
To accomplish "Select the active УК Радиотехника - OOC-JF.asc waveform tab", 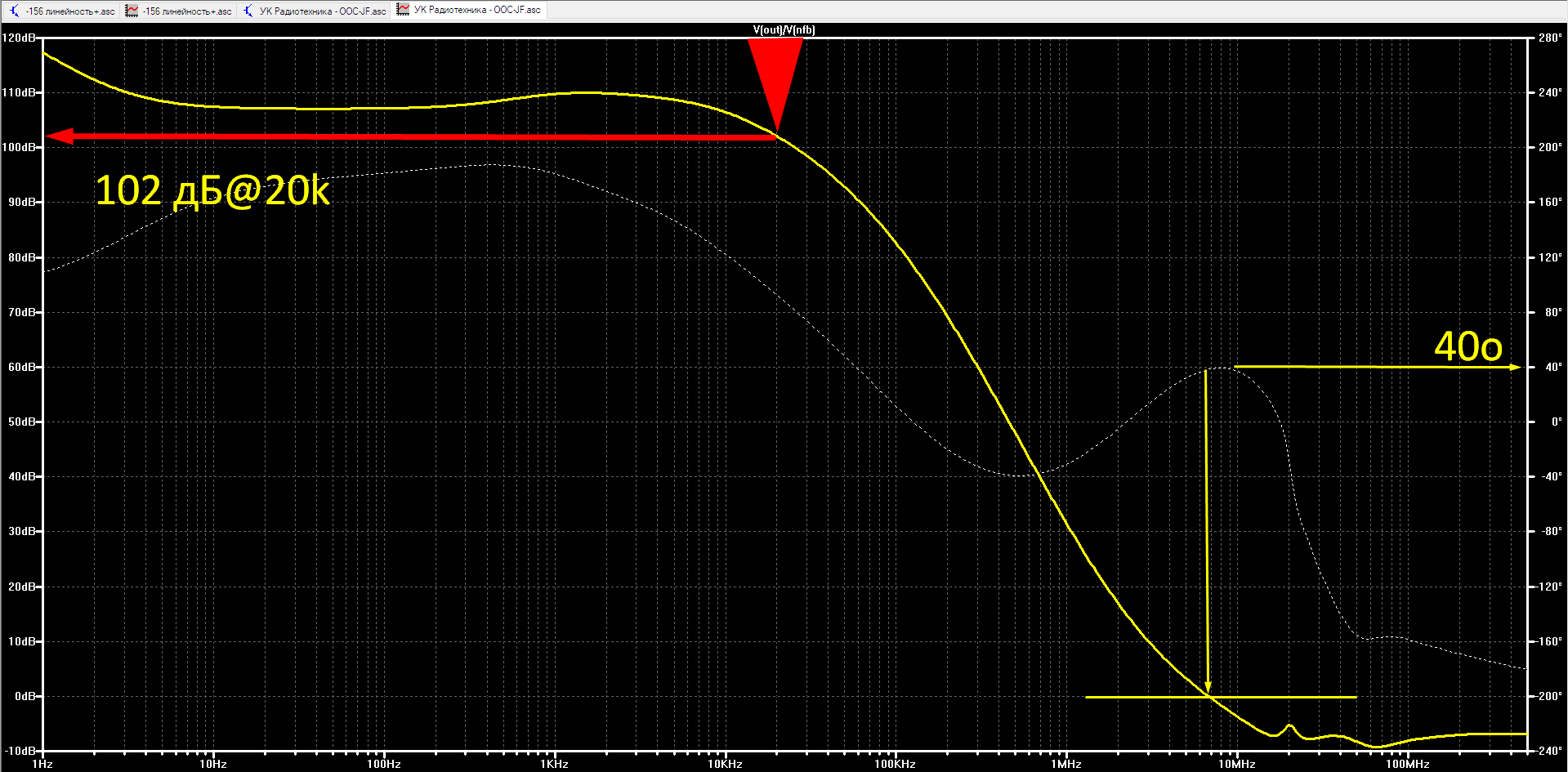I will click(x=469, y=10).
